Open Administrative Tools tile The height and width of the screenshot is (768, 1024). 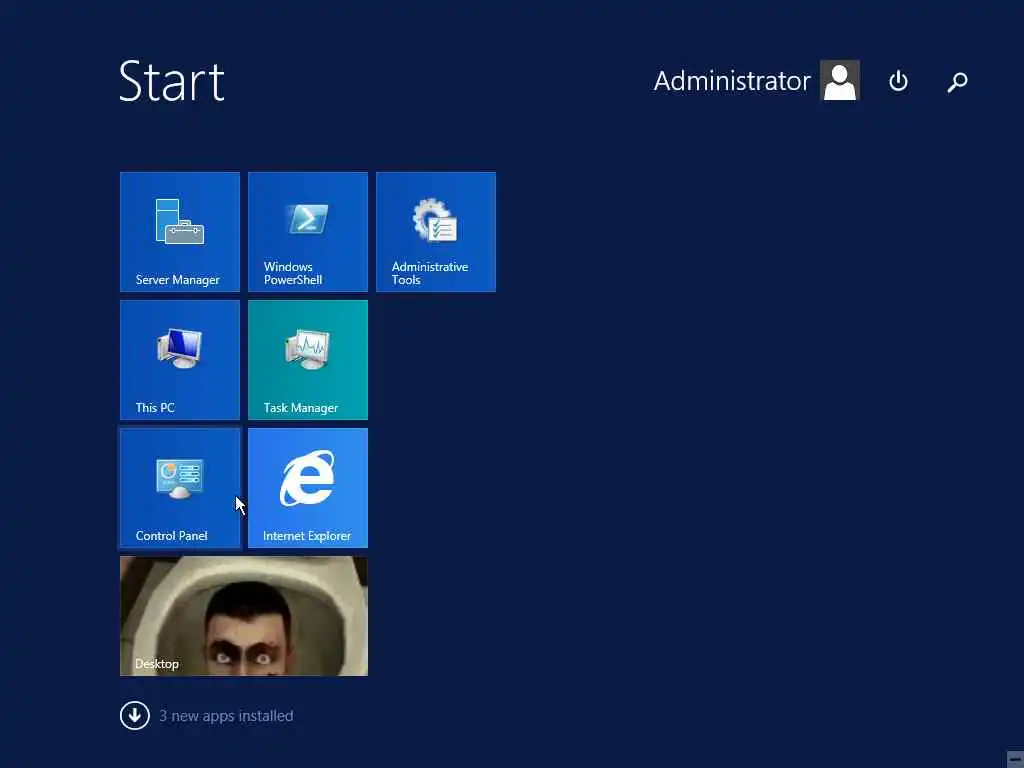click(436, 232)
